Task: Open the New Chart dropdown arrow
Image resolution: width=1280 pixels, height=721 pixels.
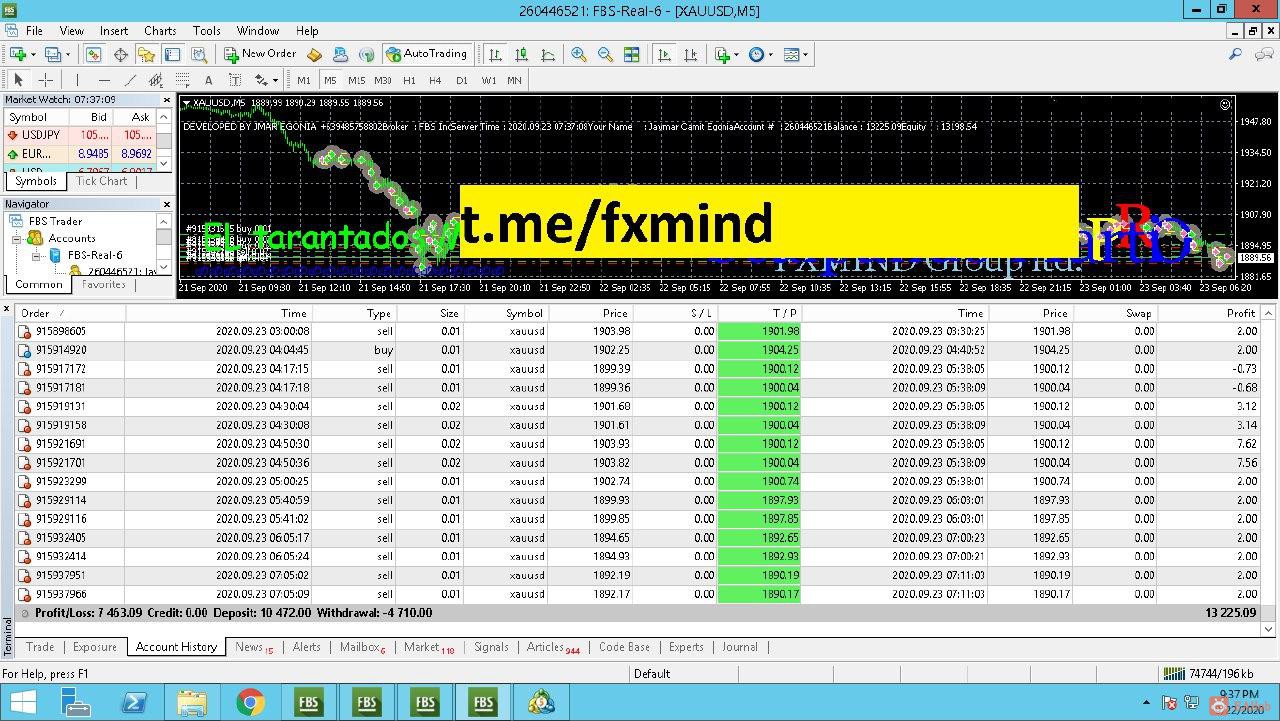Action: [x=33, y=54]
